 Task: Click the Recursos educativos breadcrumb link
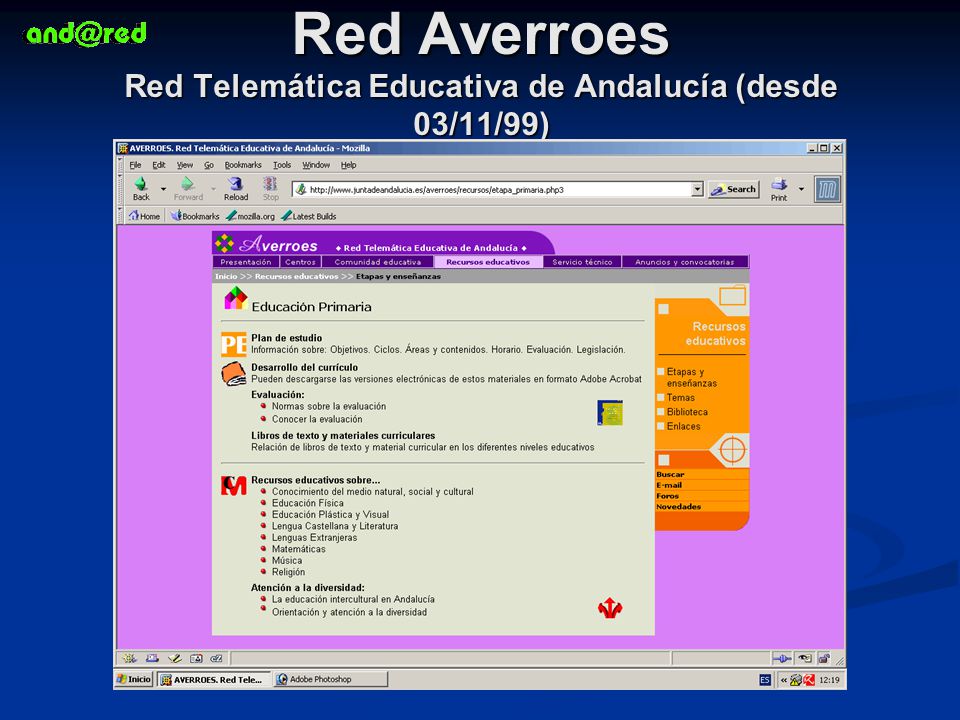pos(296,277)
